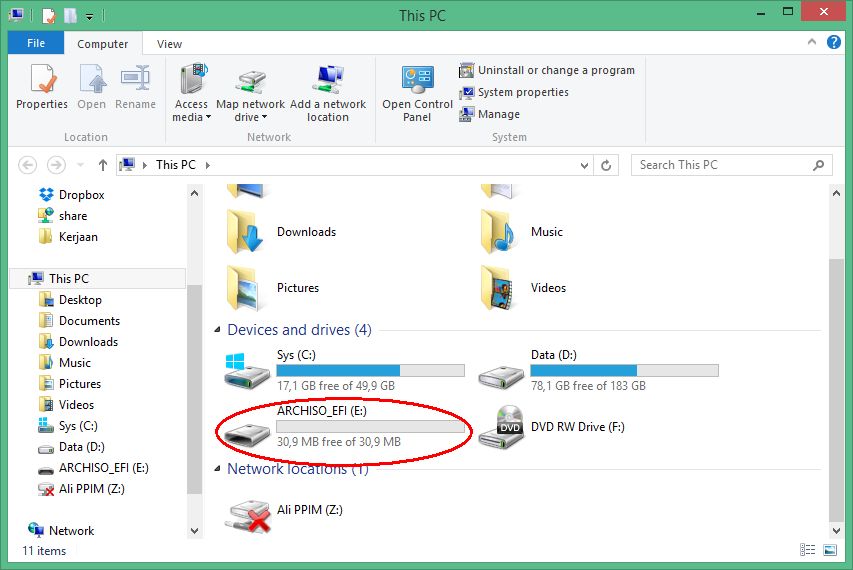The width and height of the screenshot is (853, 570).
Task: Select Kerjaan folder in navigation pane
Action: 78,237
